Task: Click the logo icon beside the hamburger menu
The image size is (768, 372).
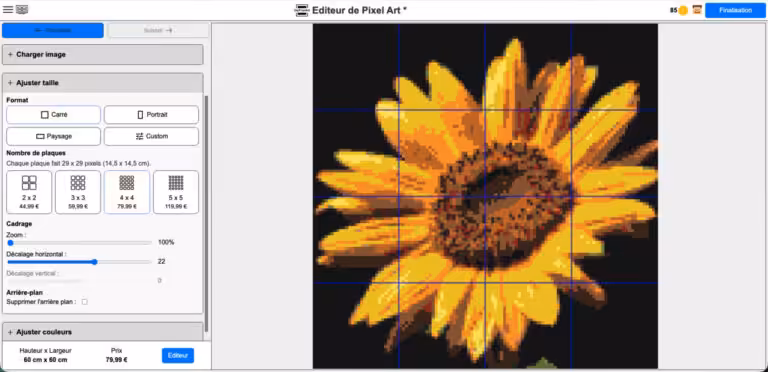Action: (x=22, y=9)
